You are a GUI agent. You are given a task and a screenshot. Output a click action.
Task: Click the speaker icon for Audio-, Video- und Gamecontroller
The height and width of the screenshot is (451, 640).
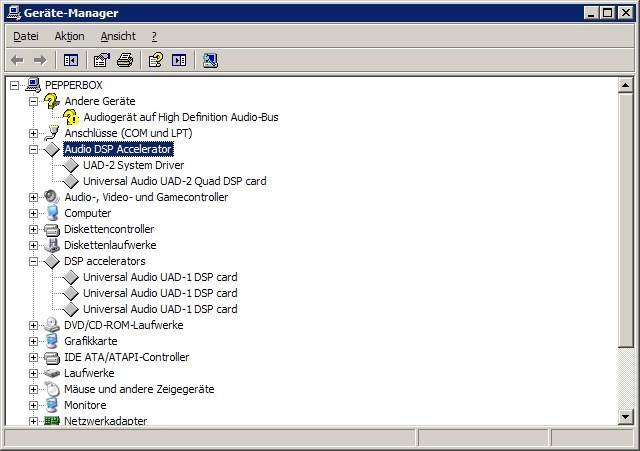[52, 197]
